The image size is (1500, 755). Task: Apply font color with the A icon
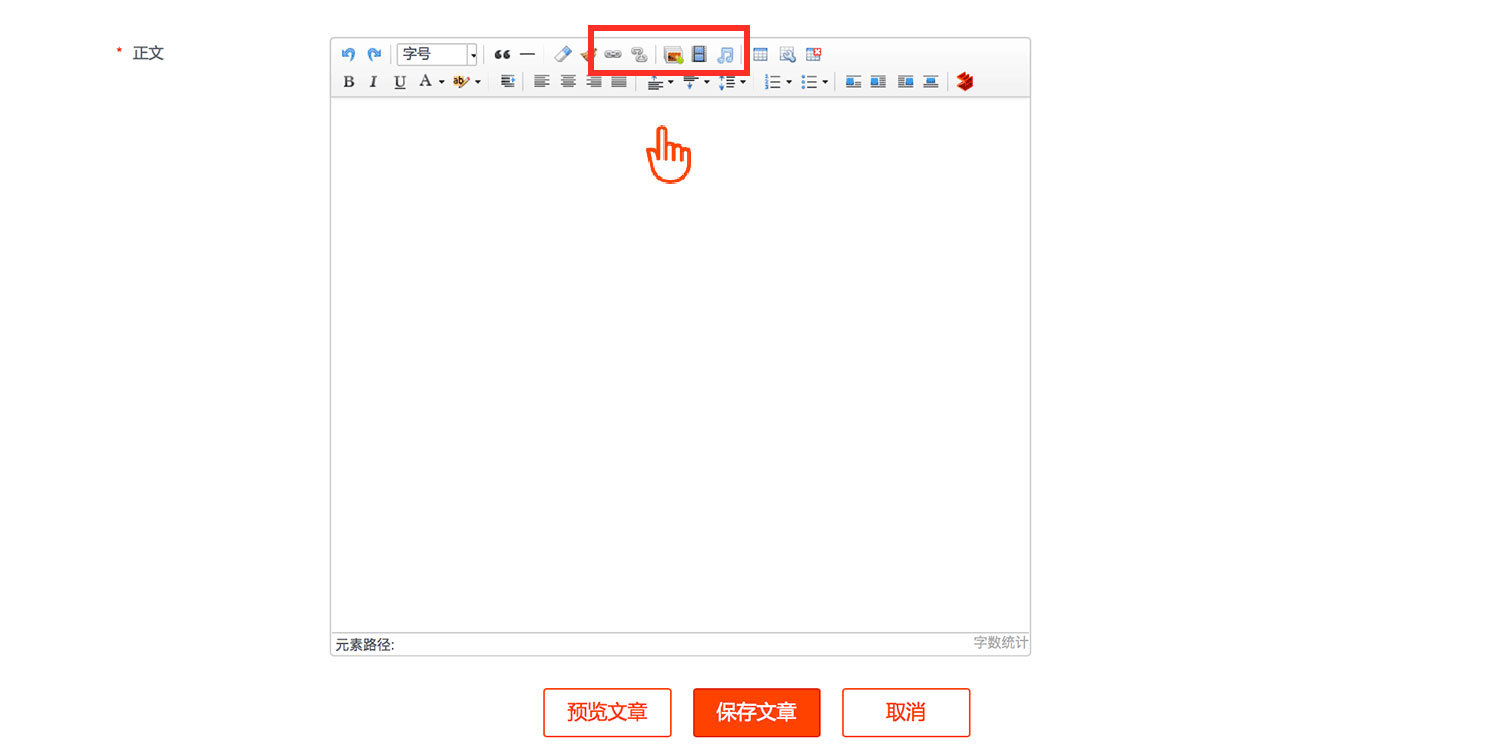425,81
